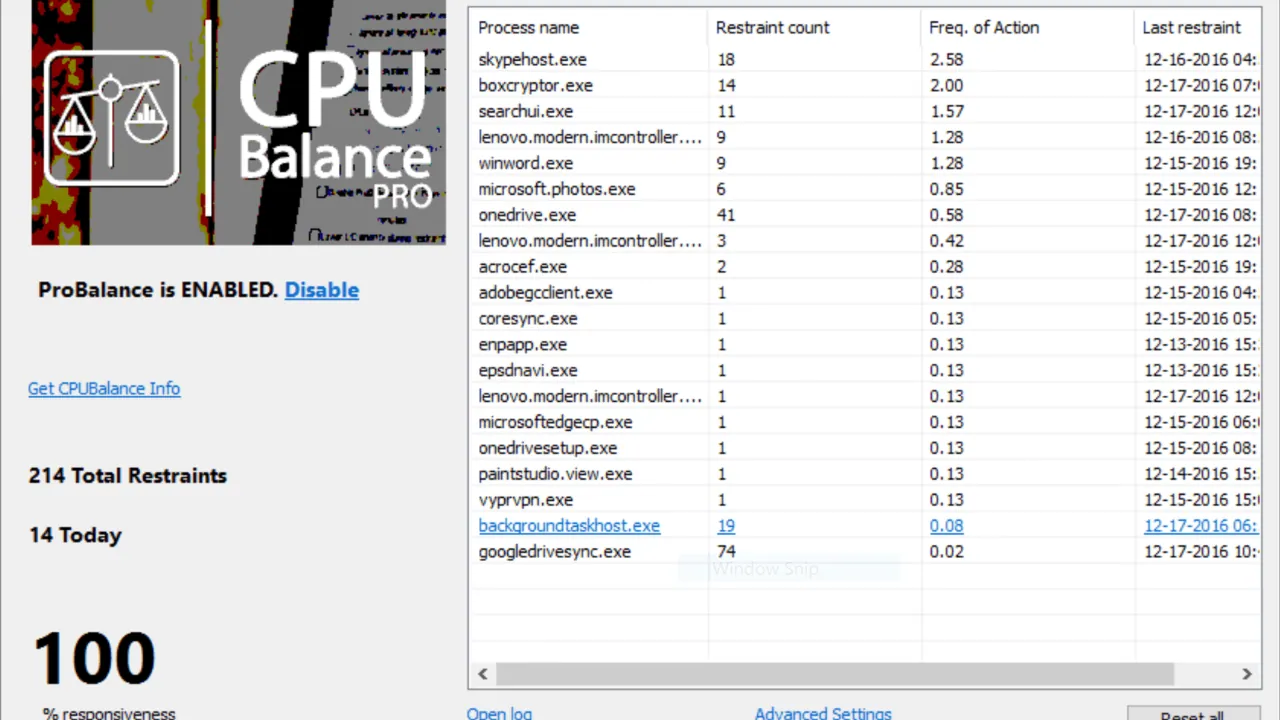Screen dimensions: 1280x720
Task: Select the googledrivesync.exe process
Action: [x=554, y=553]
